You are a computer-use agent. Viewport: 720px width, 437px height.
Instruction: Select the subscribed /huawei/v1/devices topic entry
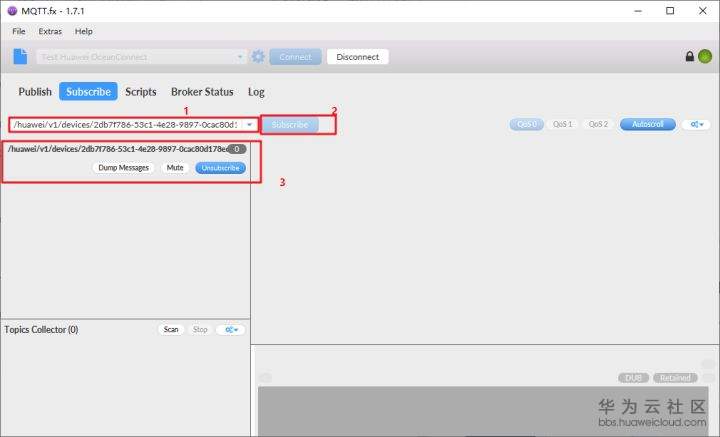[118, 149]
